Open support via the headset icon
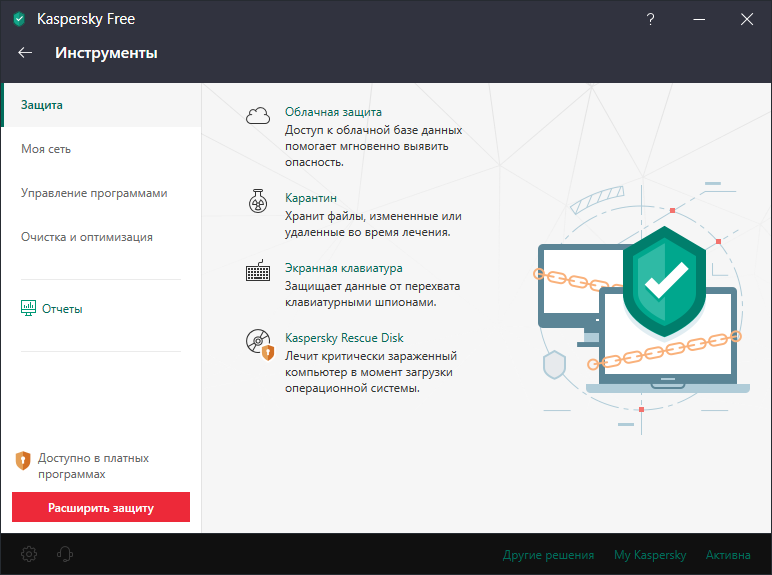The height and width of the screenshot is (575, 772). tap(66, 554)
